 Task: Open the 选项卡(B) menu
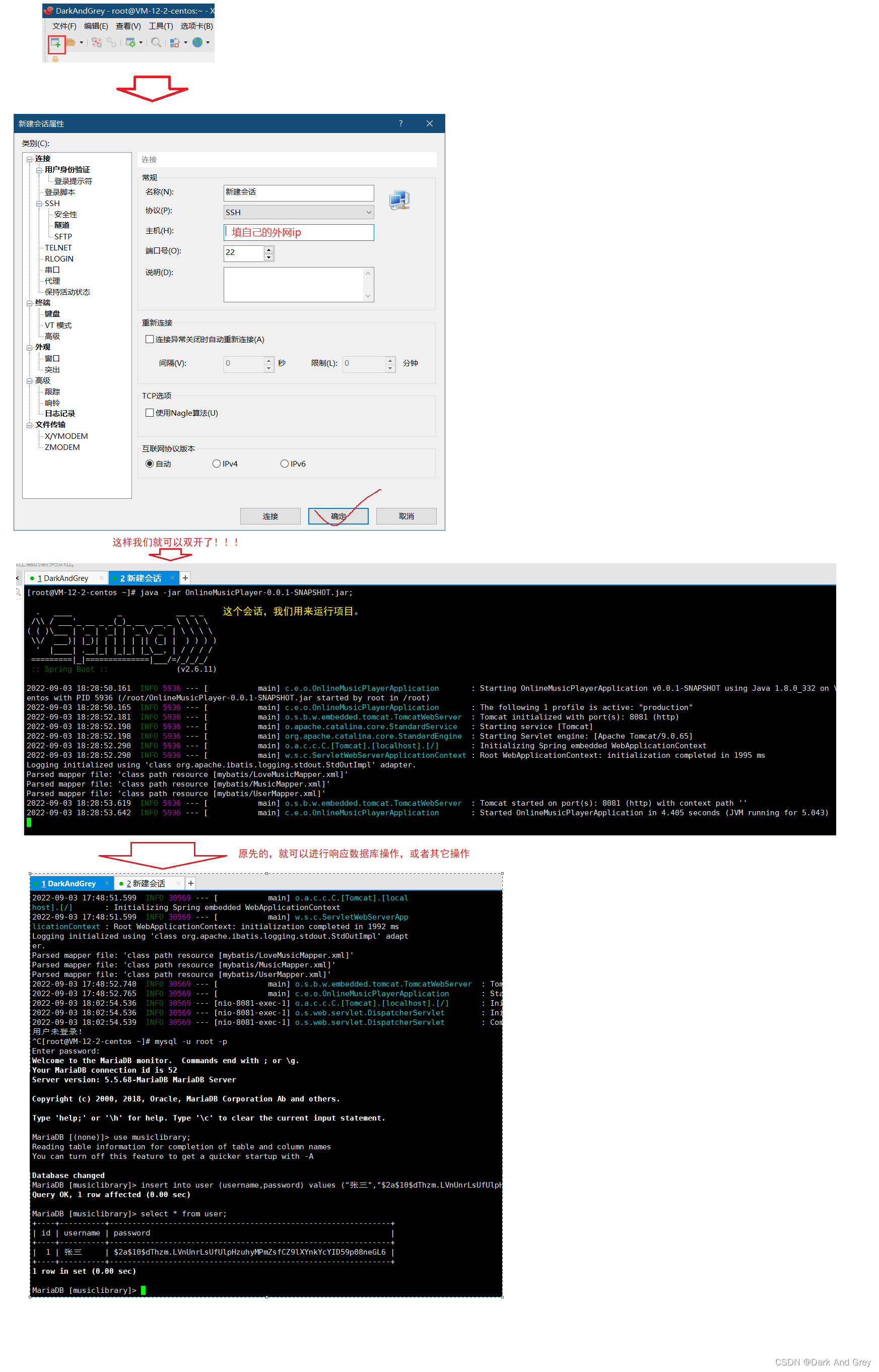tap(196, 26)
